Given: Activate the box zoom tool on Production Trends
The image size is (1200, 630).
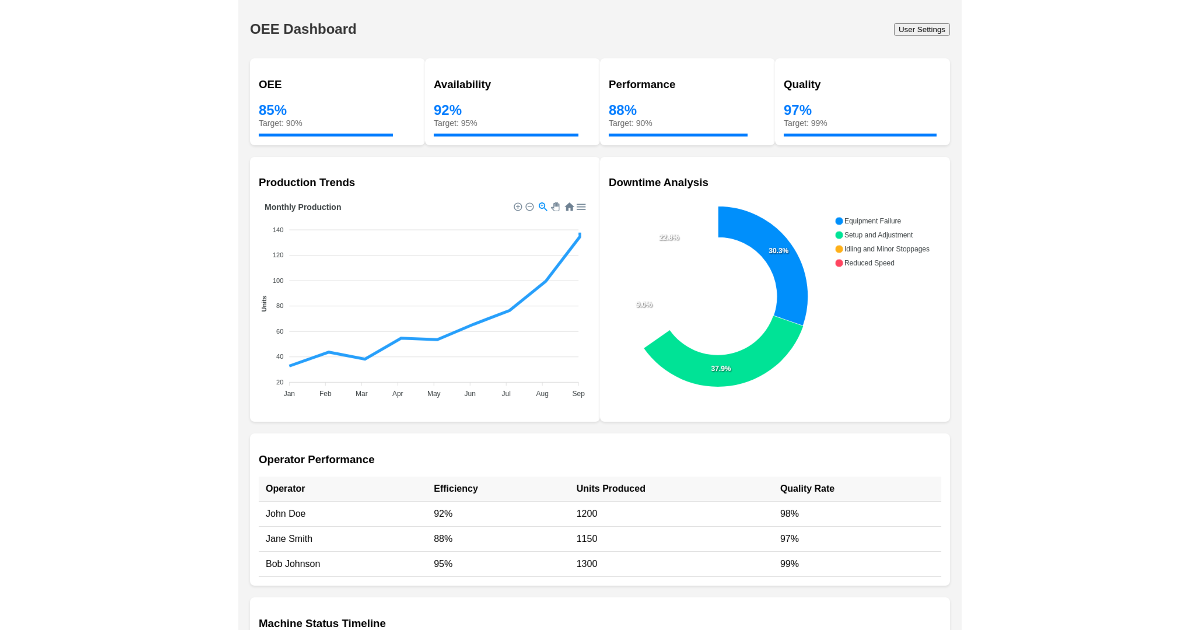Looking at the screenshot, I should pyautogui.click(x=543, y=206).
